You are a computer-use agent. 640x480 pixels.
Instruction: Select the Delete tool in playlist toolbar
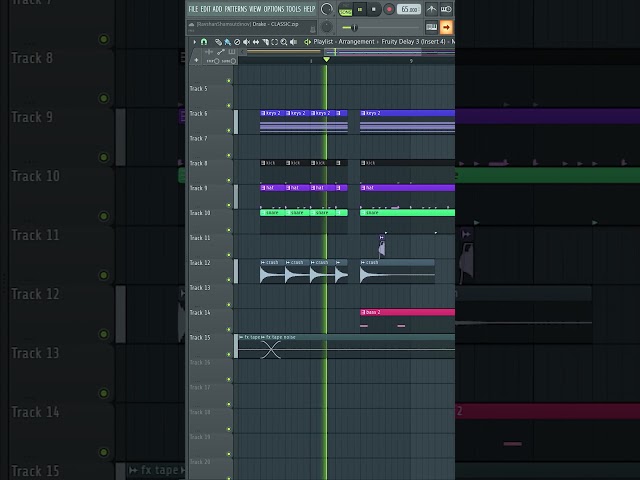[x=237, y=42]
